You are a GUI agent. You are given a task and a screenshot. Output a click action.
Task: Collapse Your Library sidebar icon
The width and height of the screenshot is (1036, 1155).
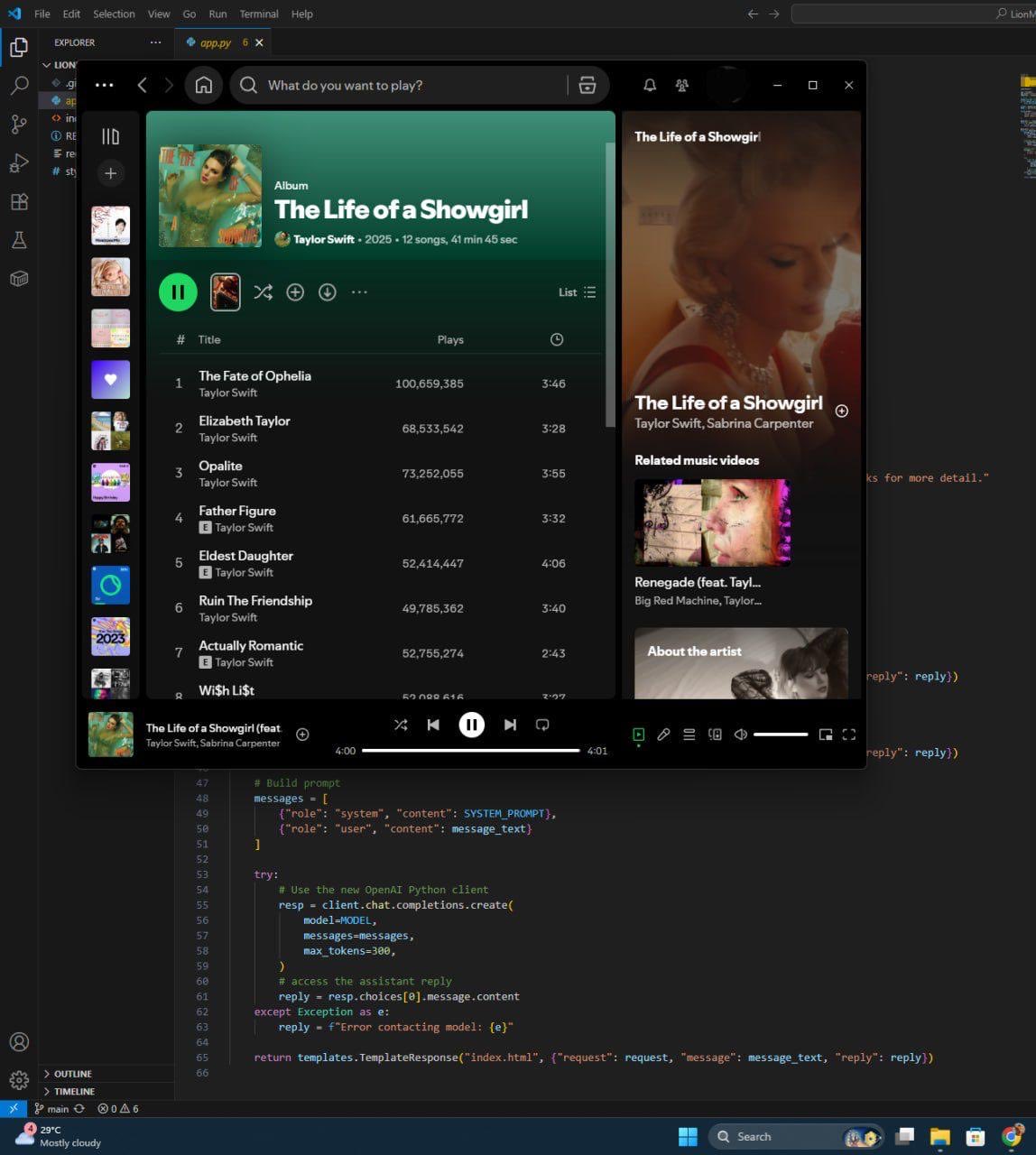(110, 136)
